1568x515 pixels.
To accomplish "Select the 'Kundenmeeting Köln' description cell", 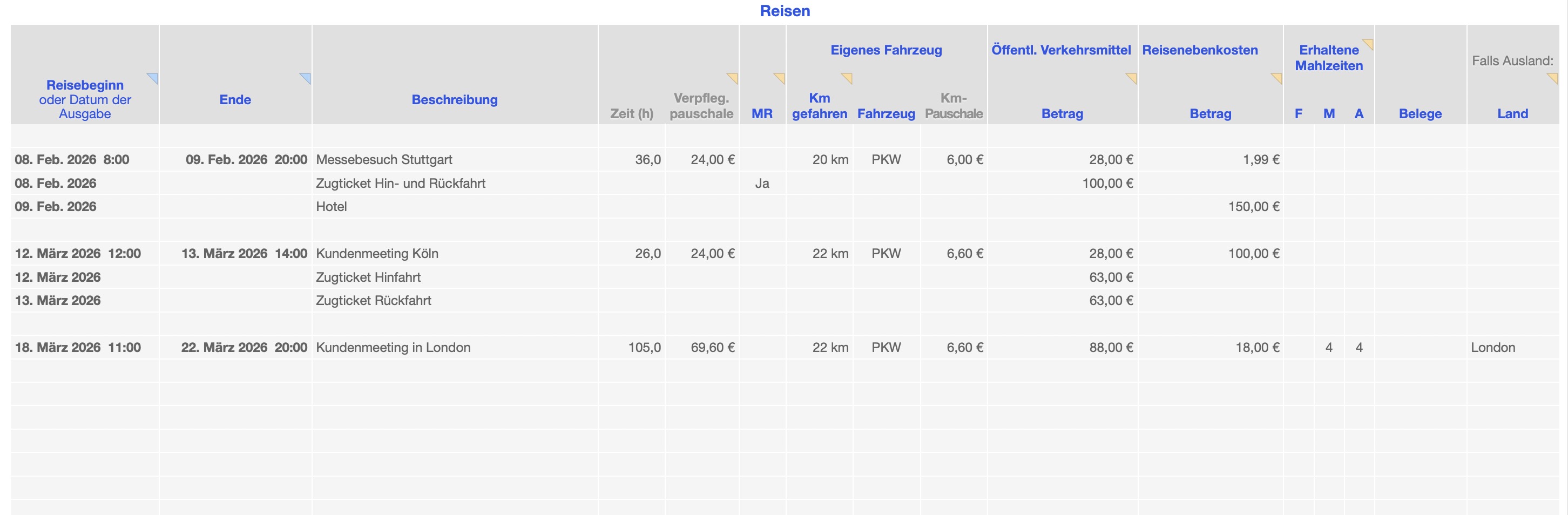I will (x=377, y=254).
